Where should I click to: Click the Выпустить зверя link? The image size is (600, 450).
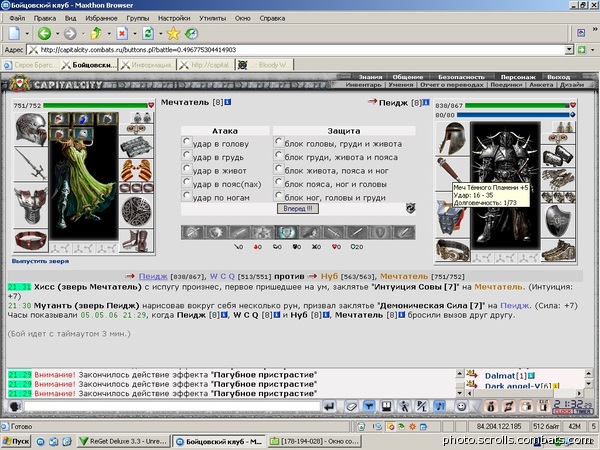(40, 261)
